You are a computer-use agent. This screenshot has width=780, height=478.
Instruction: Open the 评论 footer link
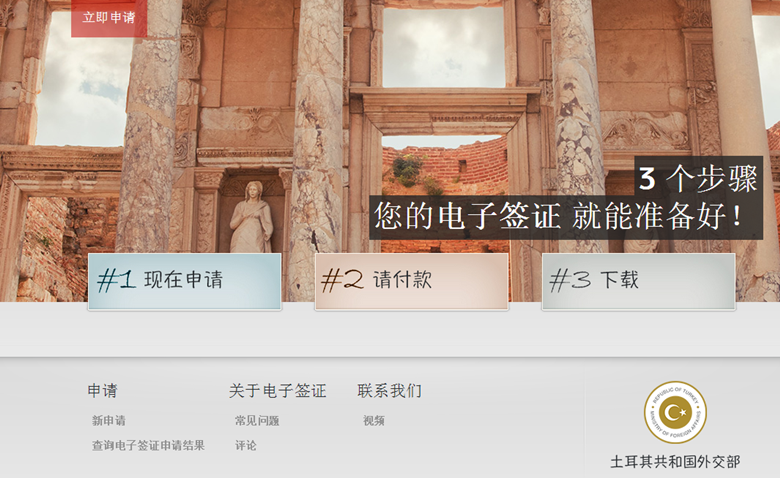pos(246,446)
